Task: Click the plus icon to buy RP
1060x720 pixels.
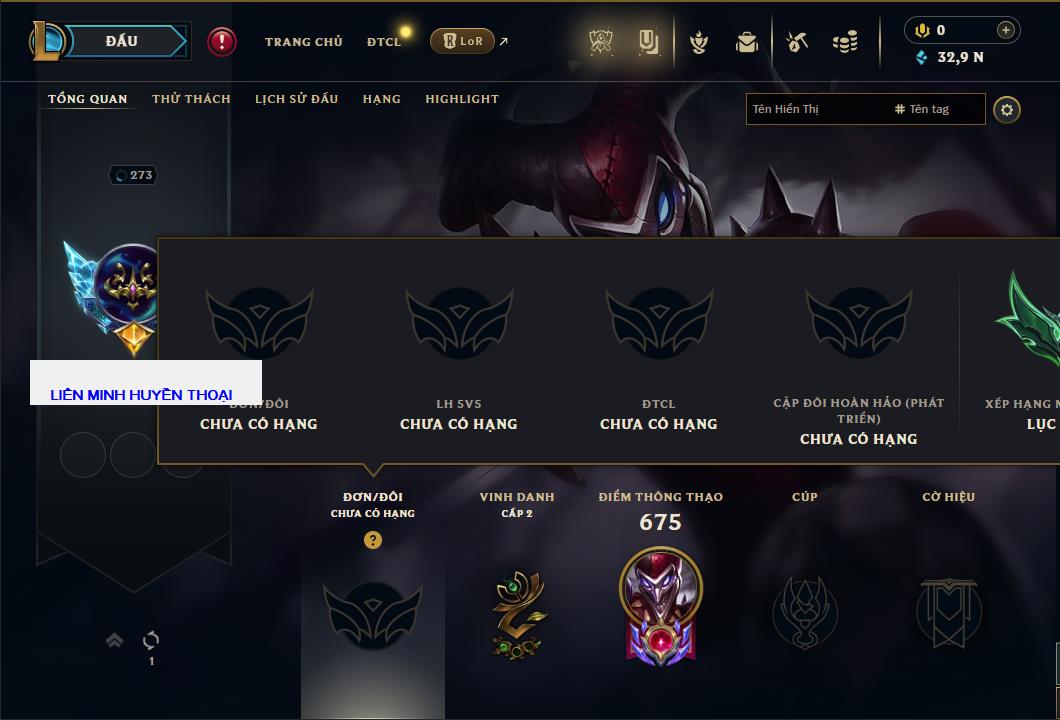Action: click(1005, 30)
